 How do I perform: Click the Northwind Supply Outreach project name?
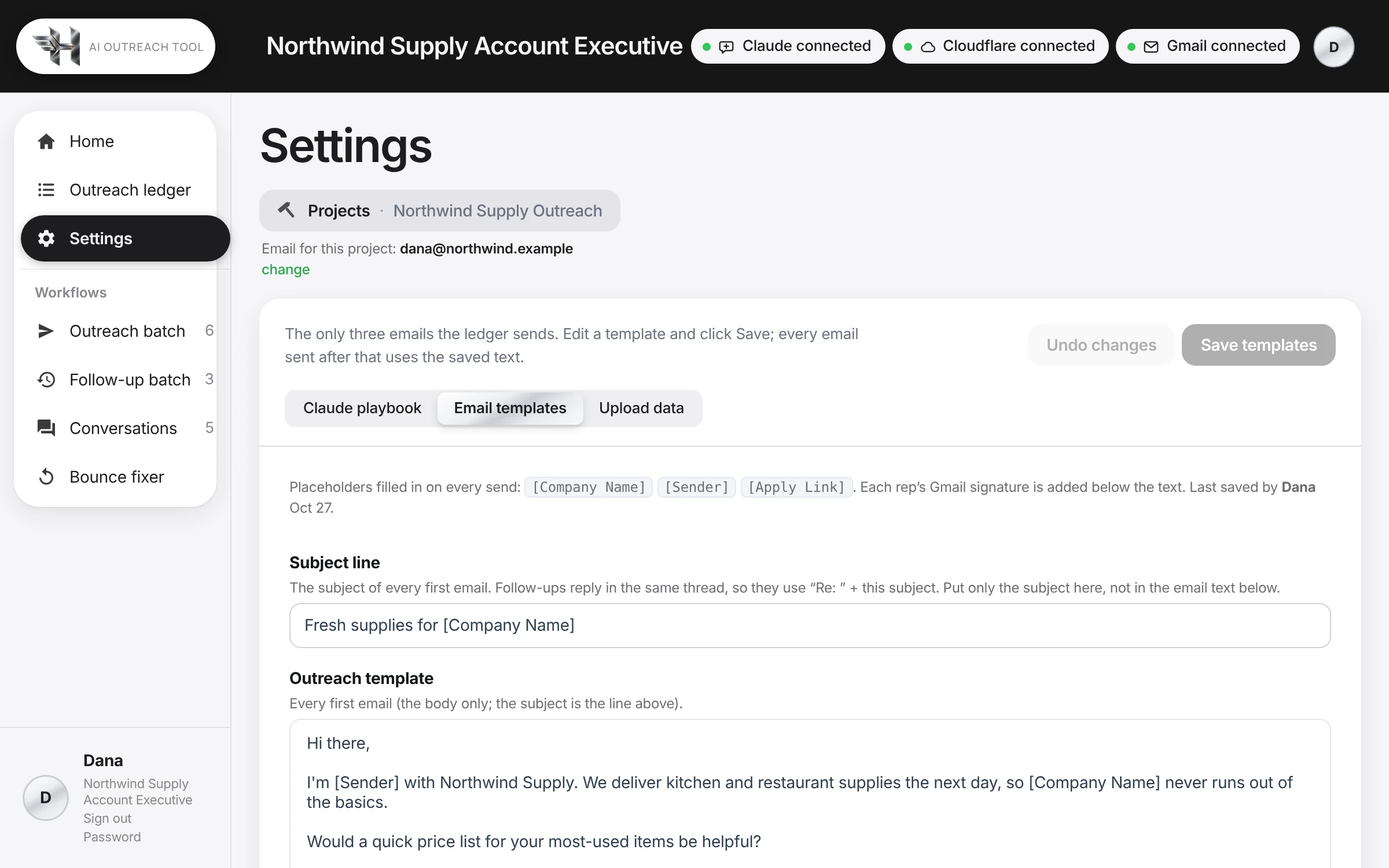point(498,211)
